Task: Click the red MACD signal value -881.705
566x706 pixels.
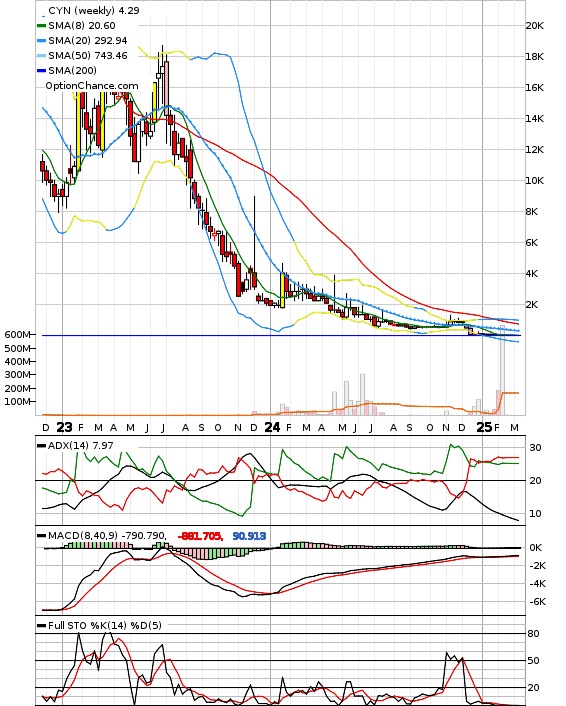Action: pyautogui.click(x=200, y=536)
